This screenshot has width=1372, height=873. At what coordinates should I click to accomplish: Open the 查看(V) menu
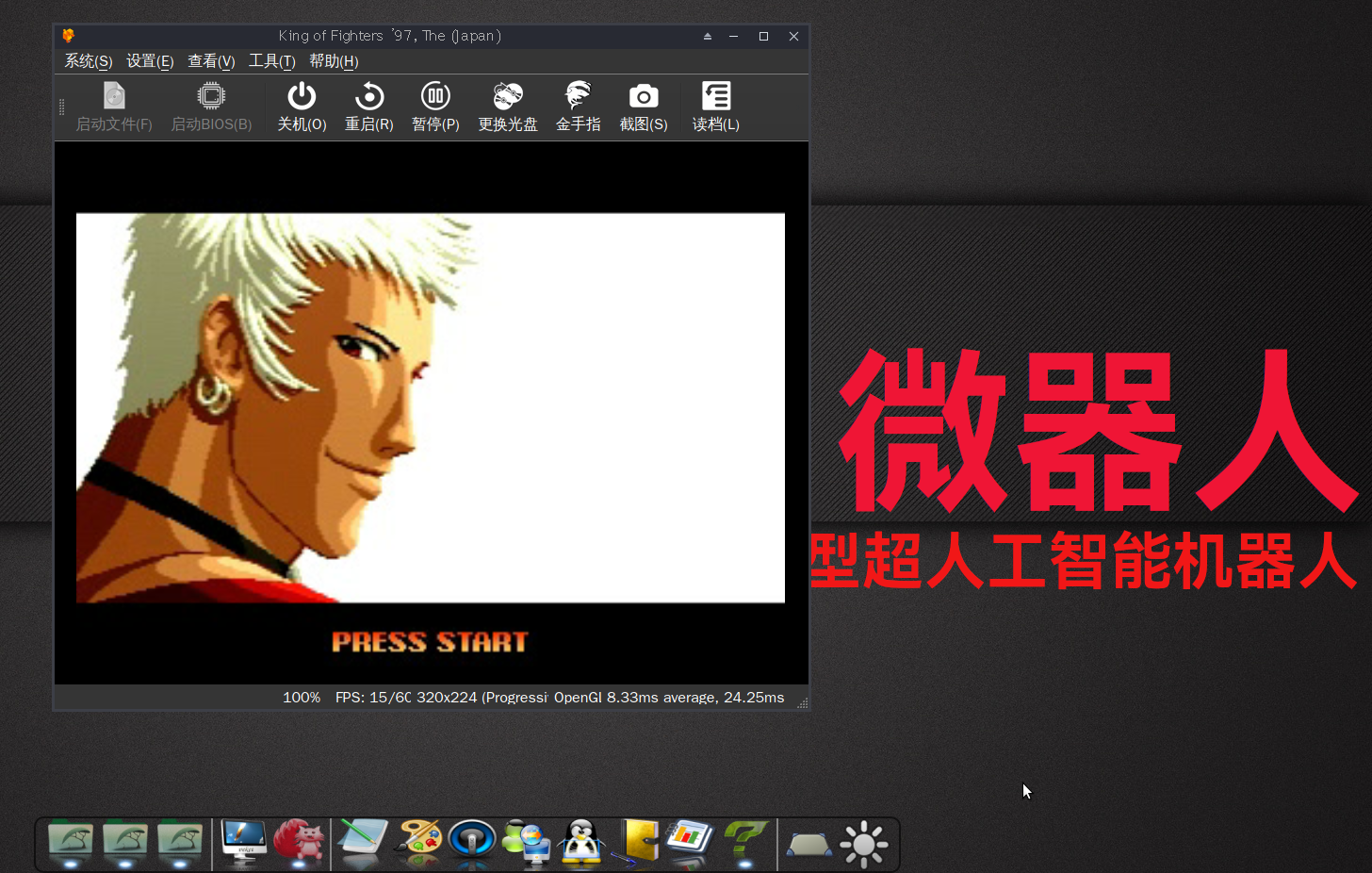[x=211, y=61]
